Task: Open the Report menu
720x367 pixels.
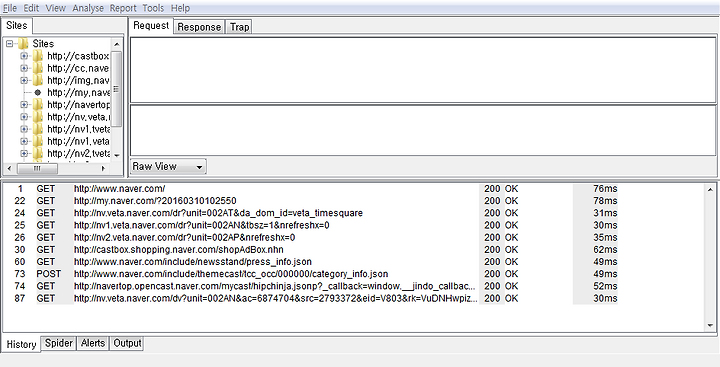Action: [x=123, y=8]
